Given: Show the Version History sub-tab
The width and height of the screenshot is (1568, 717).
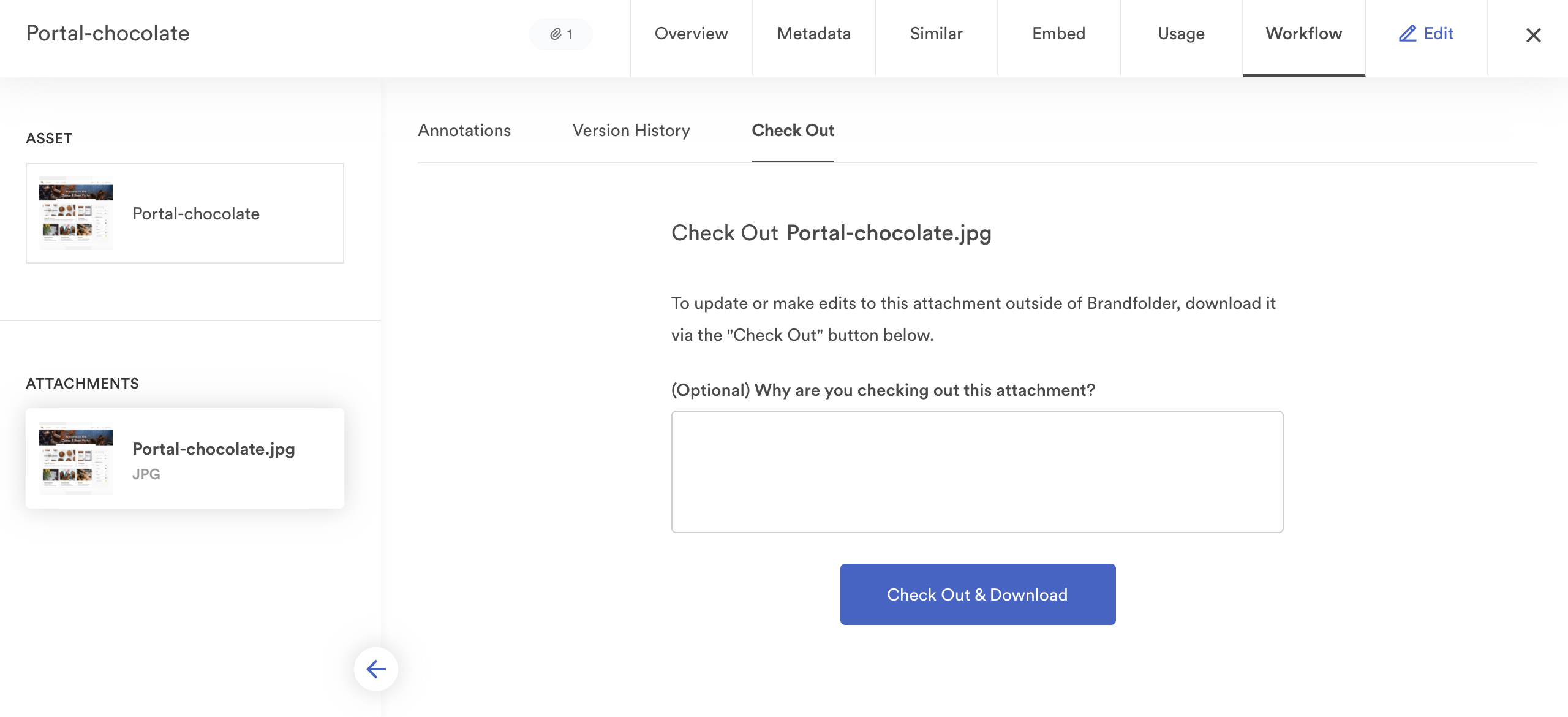Looking at the screenshot, I should (x=631, y=131).
